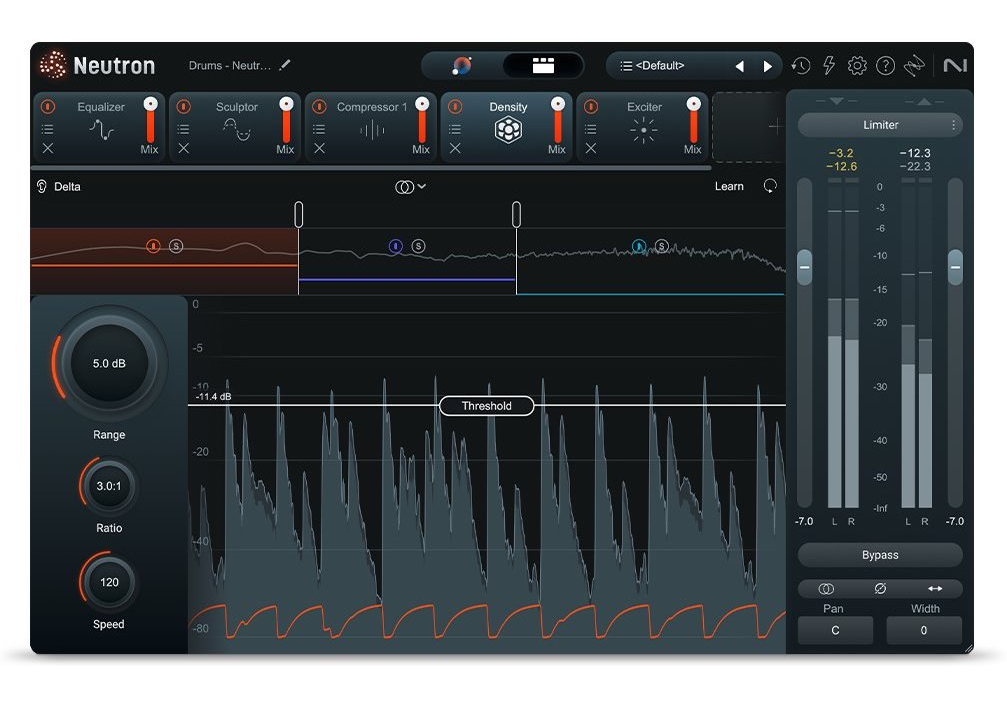Solo the orange low band
Screen dimensions: 1007x705
(176, 246)
